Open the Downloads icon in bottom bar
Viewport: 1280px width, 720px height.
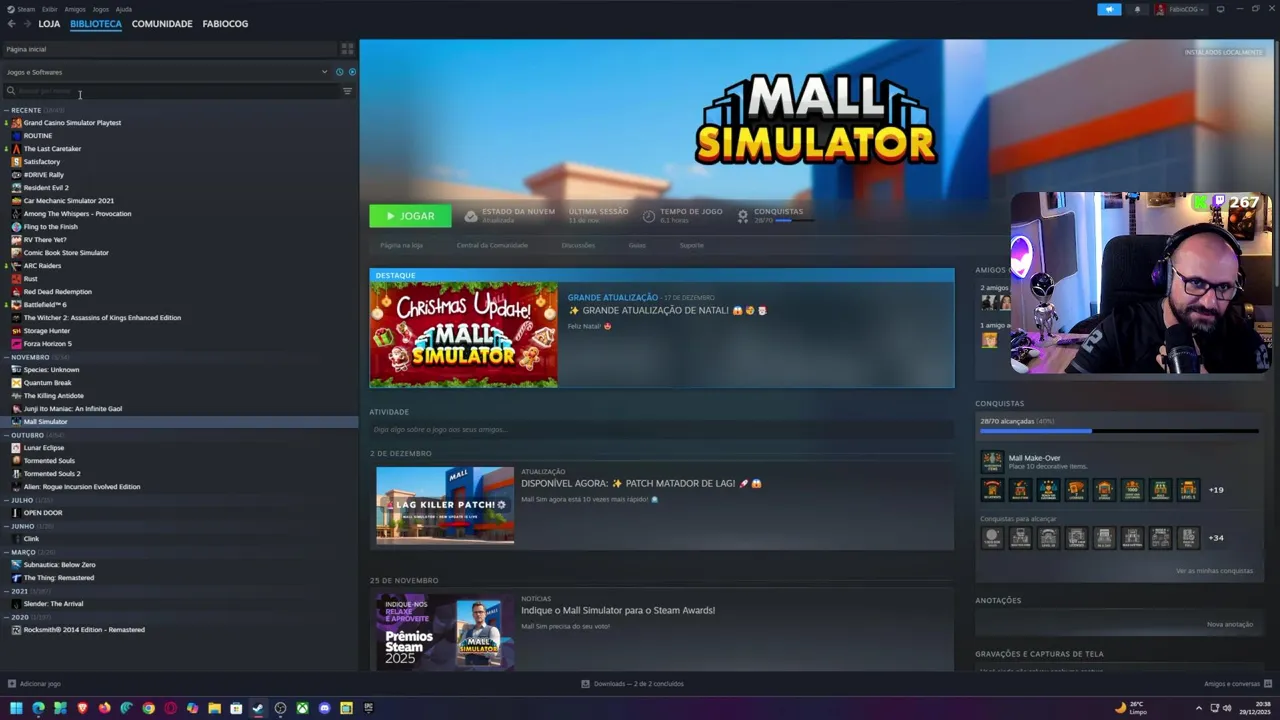(x=586, y=684)
